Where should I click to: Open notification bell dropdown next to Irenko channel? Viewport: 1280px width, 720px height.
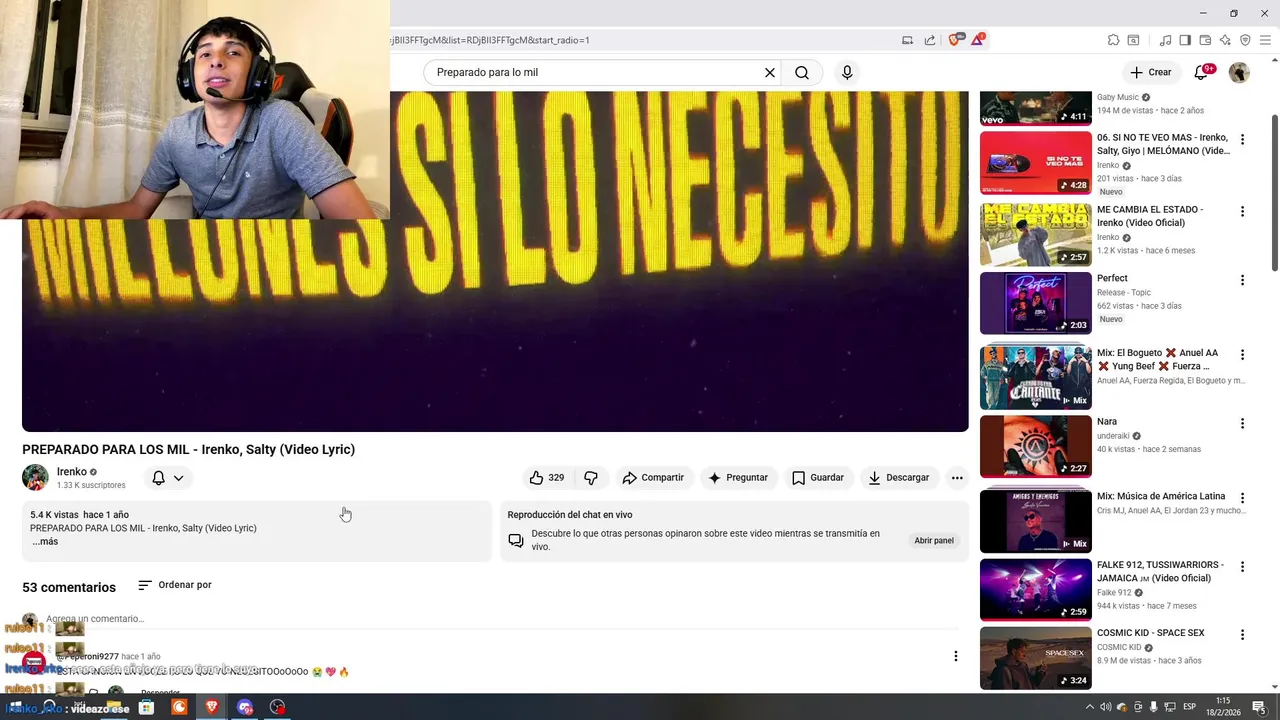point(167,478)
